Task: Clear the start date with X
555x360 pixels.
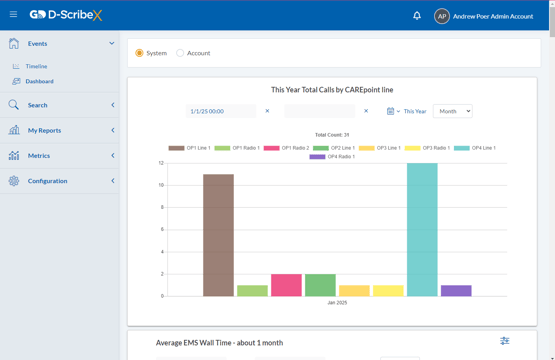Action: [267, 111]
